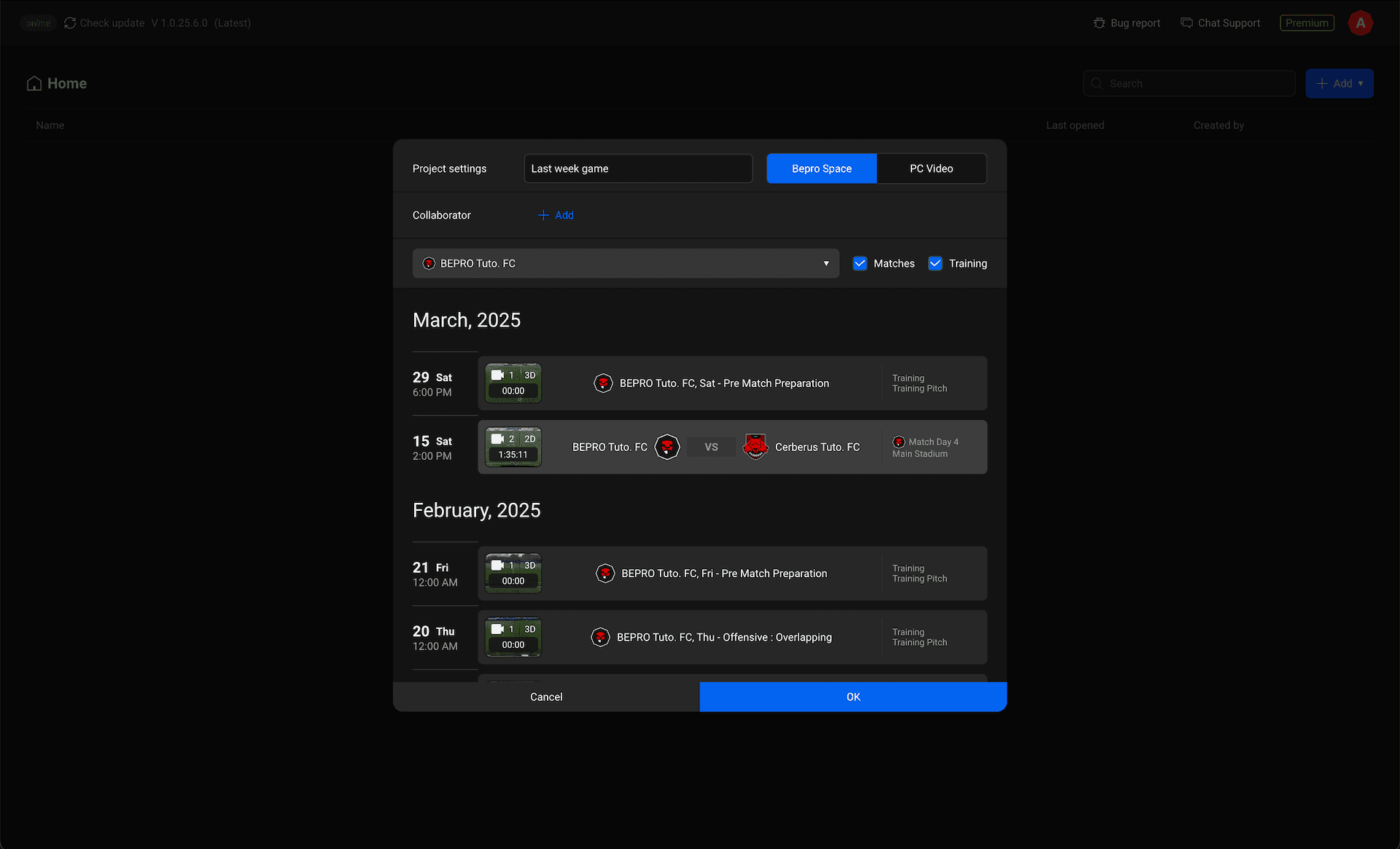1400x849 pixels.
Task: Select the Bepro Space tab
Action: click(x=822, y=168)
